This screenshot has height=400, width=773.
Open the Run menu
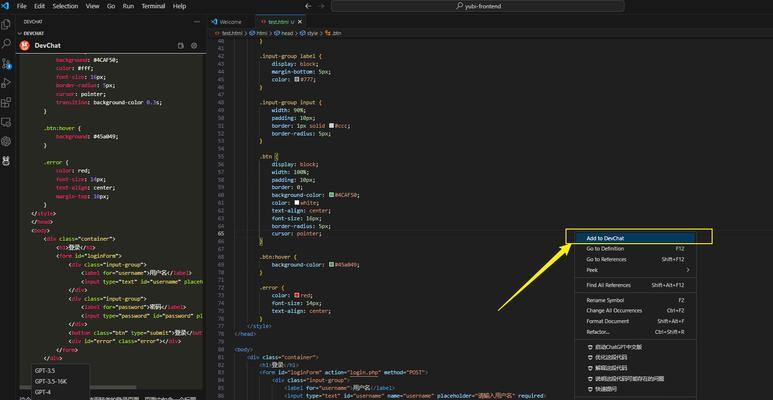(128, 6)
